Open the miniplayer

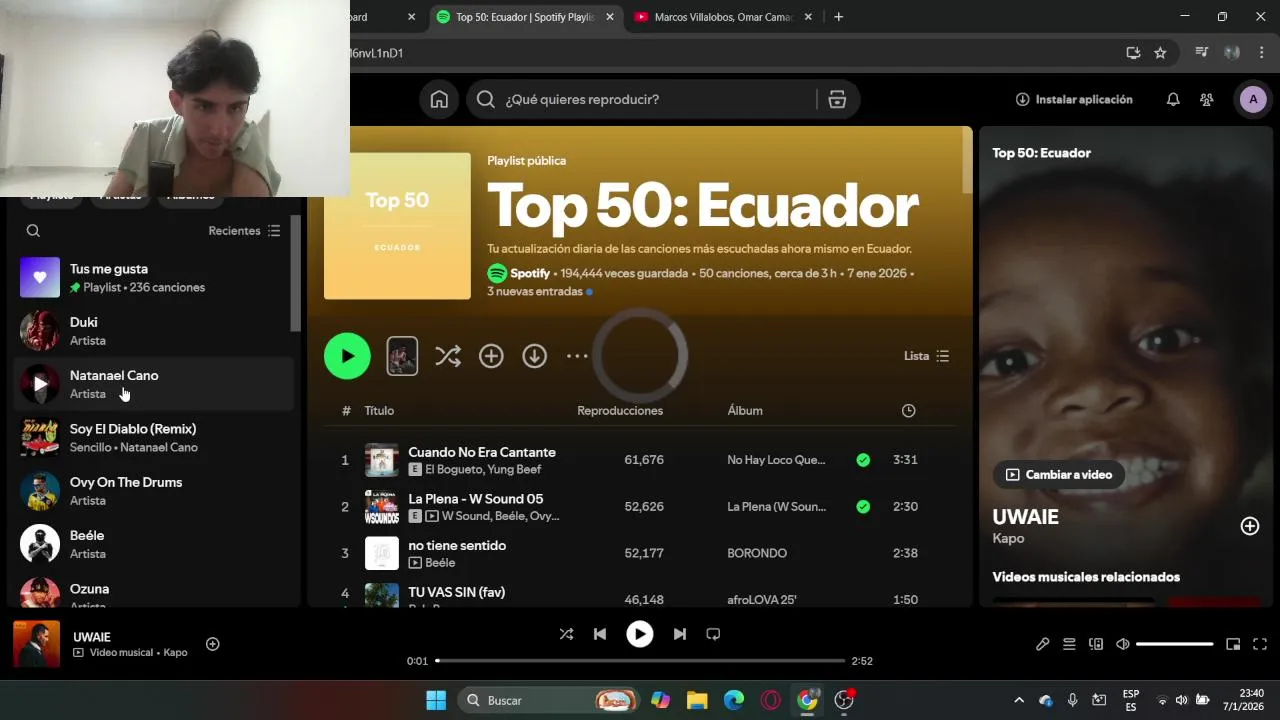[x=1233, y=644]
